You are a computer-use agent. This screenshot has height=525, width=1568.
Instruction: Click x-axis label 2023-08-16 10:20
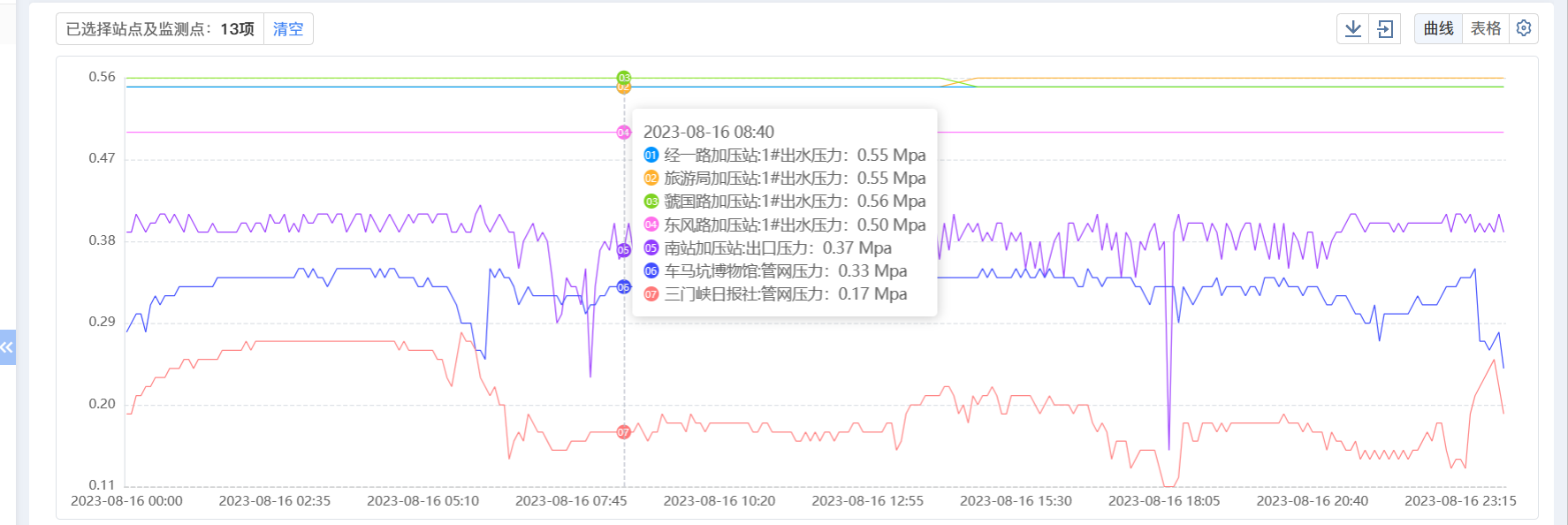point(719,501)
